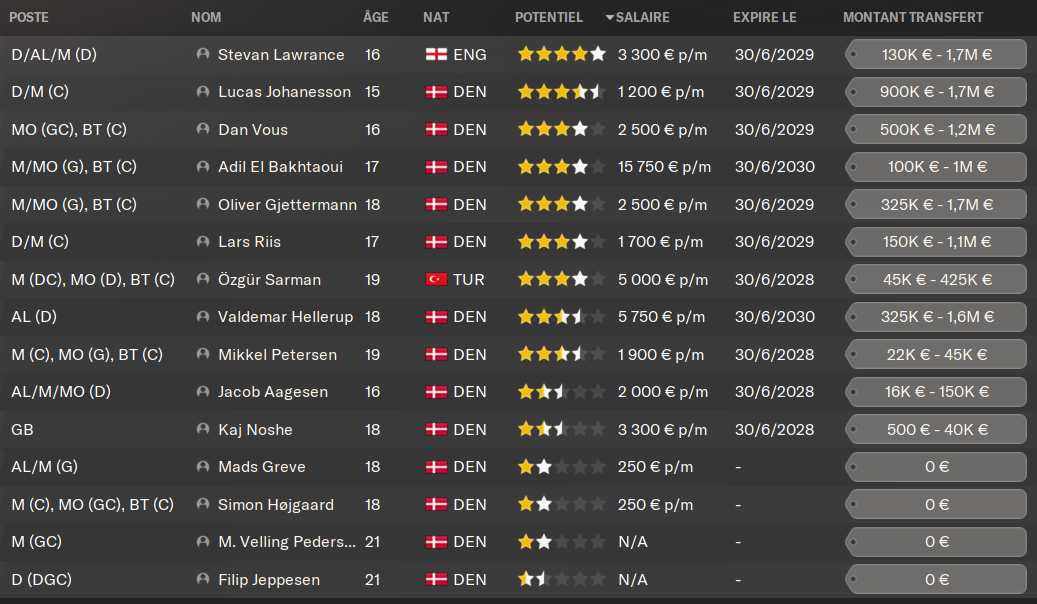
Task: Click the profile icon beside Filip Jeppesen
Action: tap(203, 580)
